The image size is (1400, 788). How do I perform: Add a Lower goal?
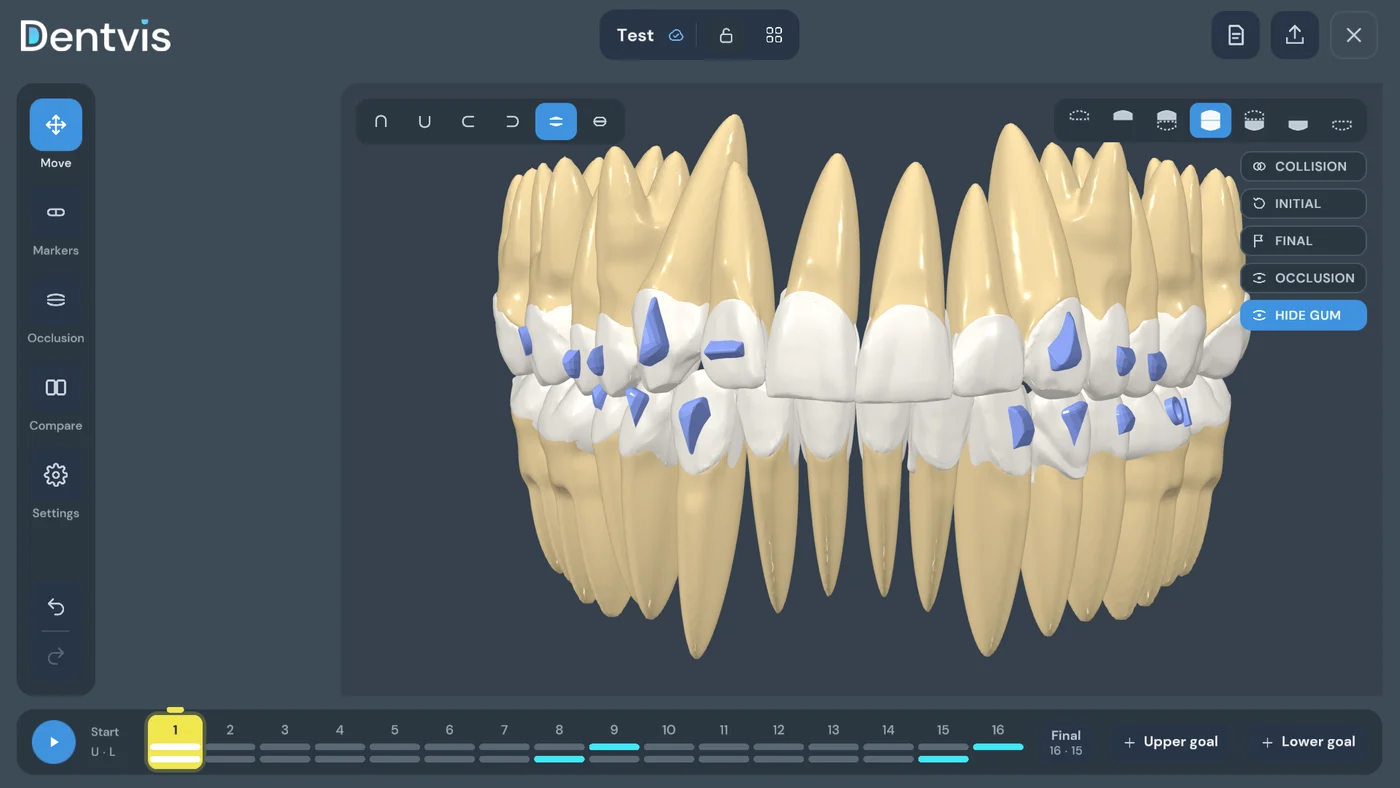point(1308,742)
